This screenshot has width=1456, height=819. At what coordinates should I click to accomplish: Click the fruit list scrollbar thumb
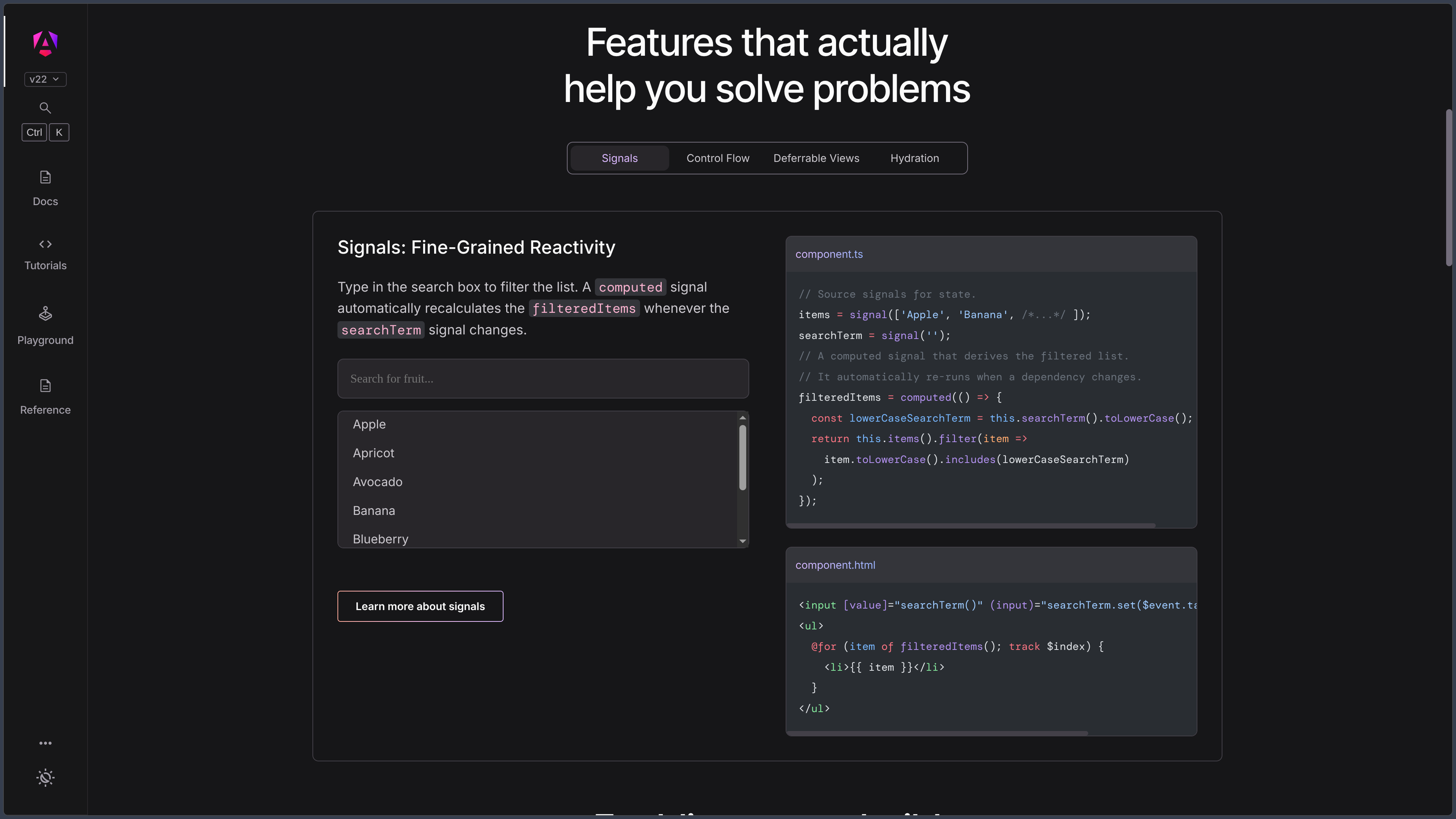[x=743, y=457]
